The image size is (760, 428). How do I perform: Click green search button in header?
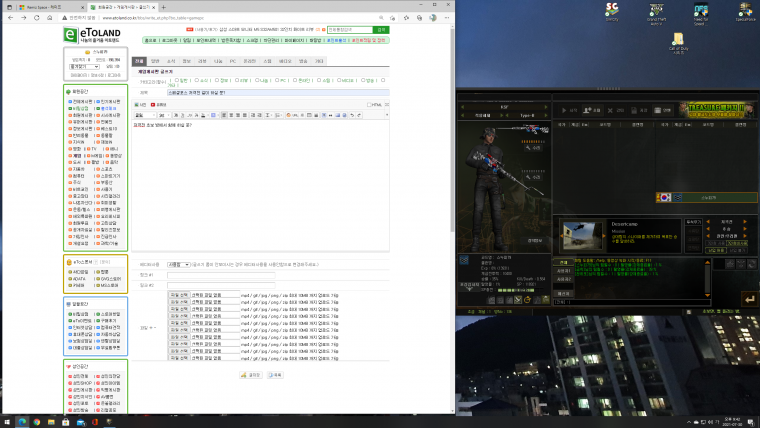pos(381,30)
